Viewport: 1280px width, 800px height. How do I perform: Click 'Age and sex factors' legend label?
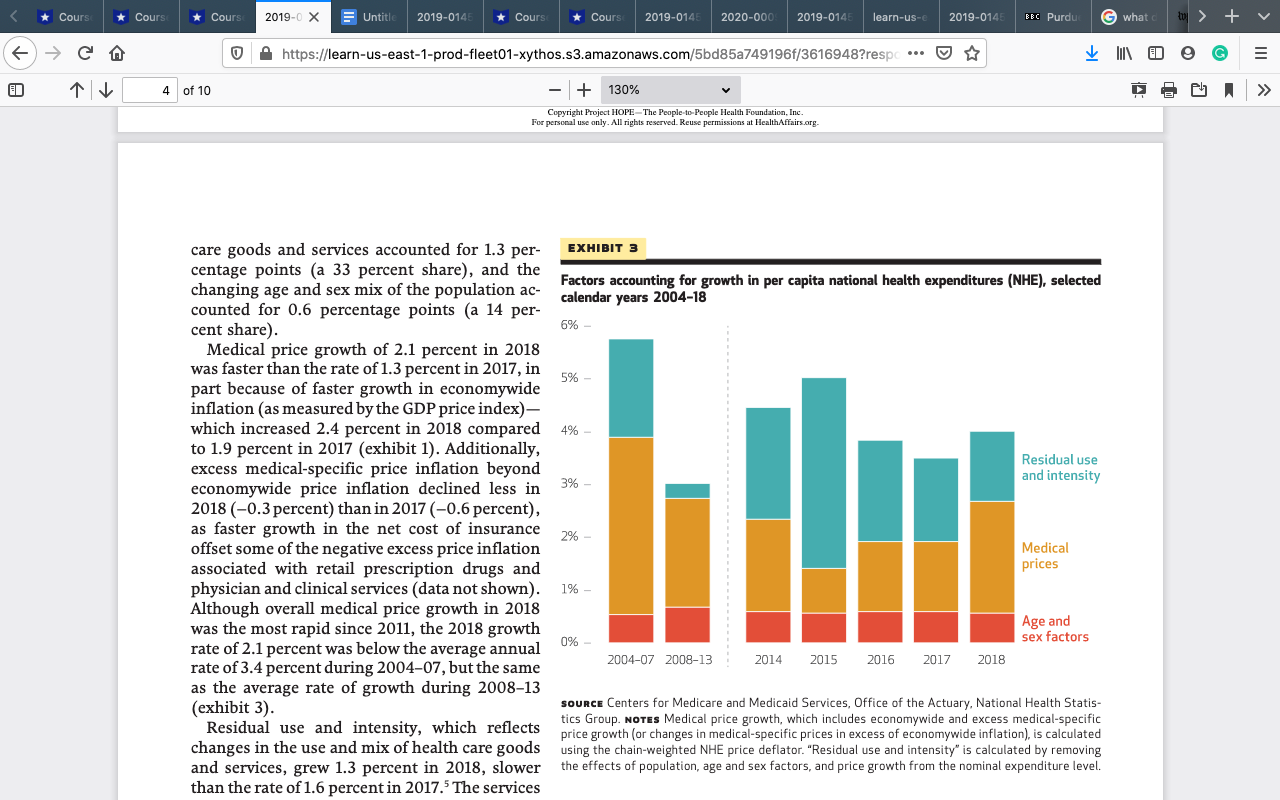[1055, 629]
